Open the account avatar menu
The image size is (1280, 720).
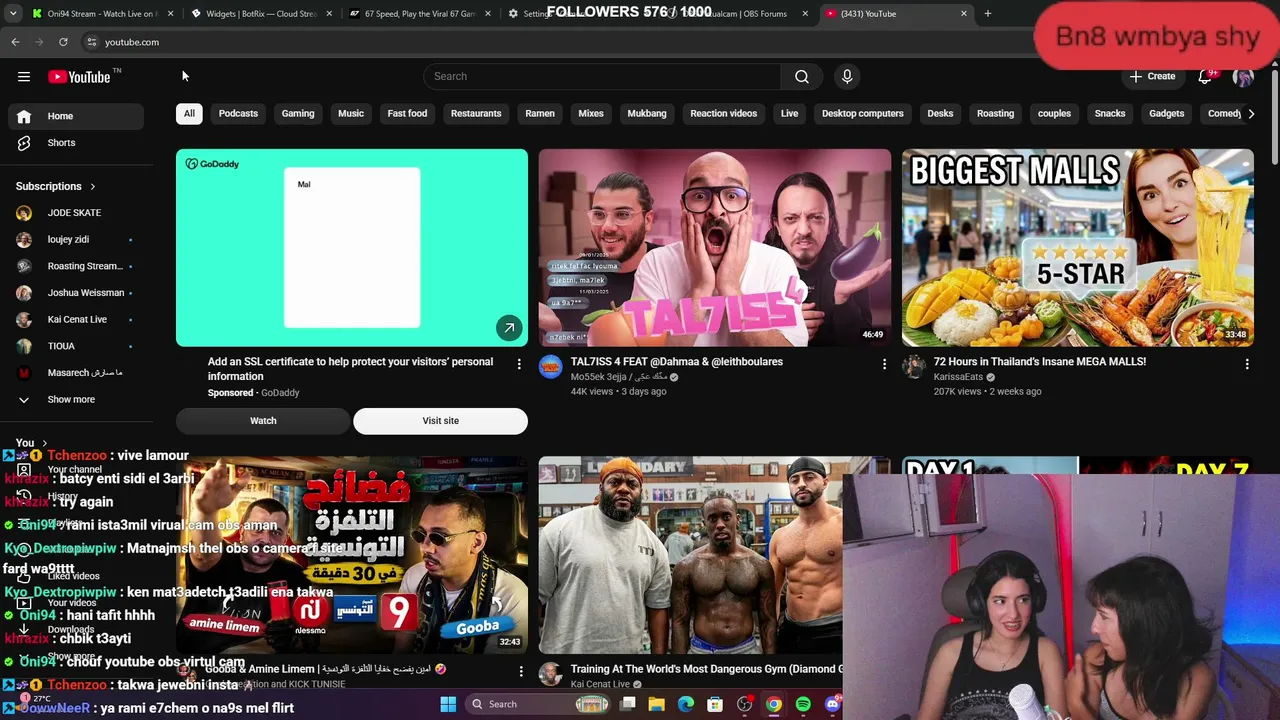[1243, 76]
